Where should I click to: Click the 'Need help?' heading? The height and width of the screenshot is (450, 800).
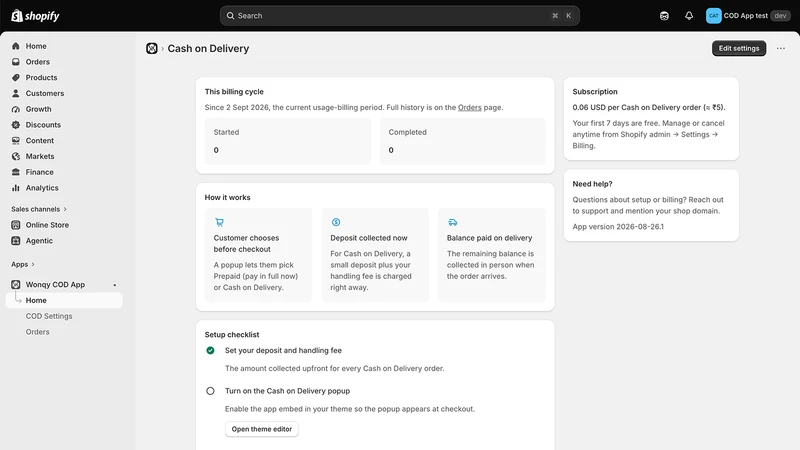tap(592, 184)
